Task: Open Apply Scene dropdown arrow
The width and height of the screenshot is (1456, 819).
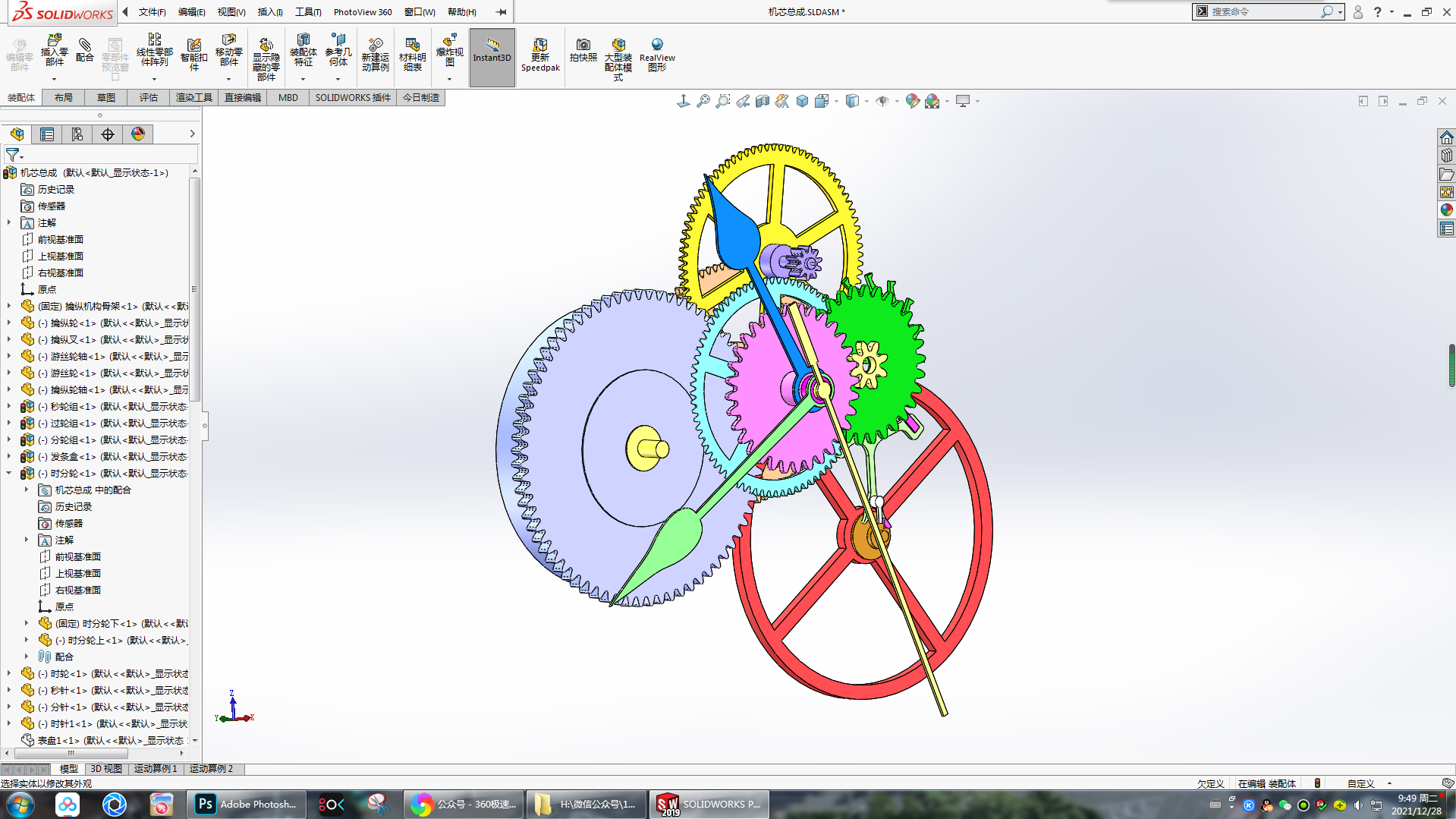Action: click(x=947, y=102)
